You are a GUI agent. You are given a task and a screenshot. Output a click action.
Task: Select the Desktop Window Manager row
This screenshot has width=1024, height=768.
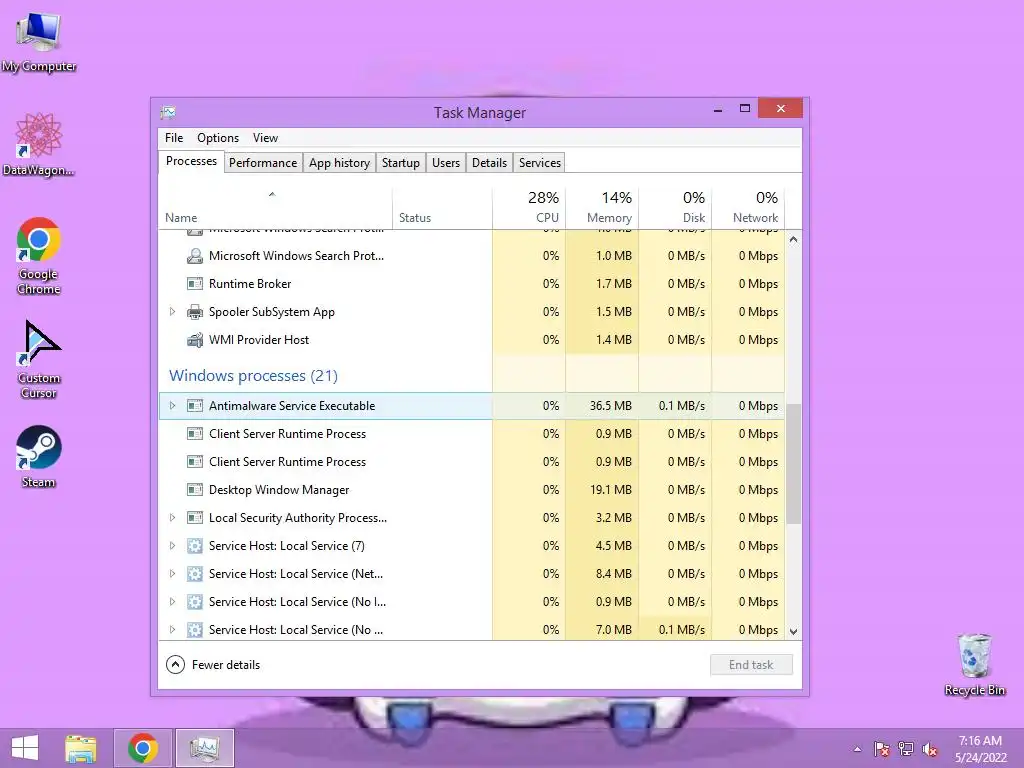pyautogui.click(x=472, y=490)
